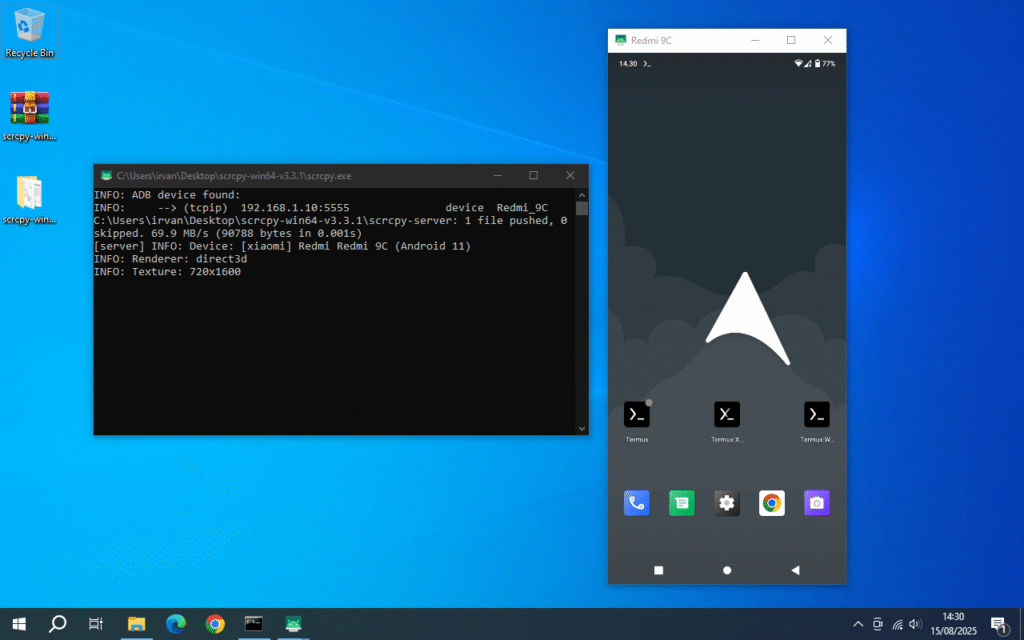Image resolution: width=1024 pixels, height=640 pixels.
Task: Tap the Android recents square button
Action: coord(658,570)
